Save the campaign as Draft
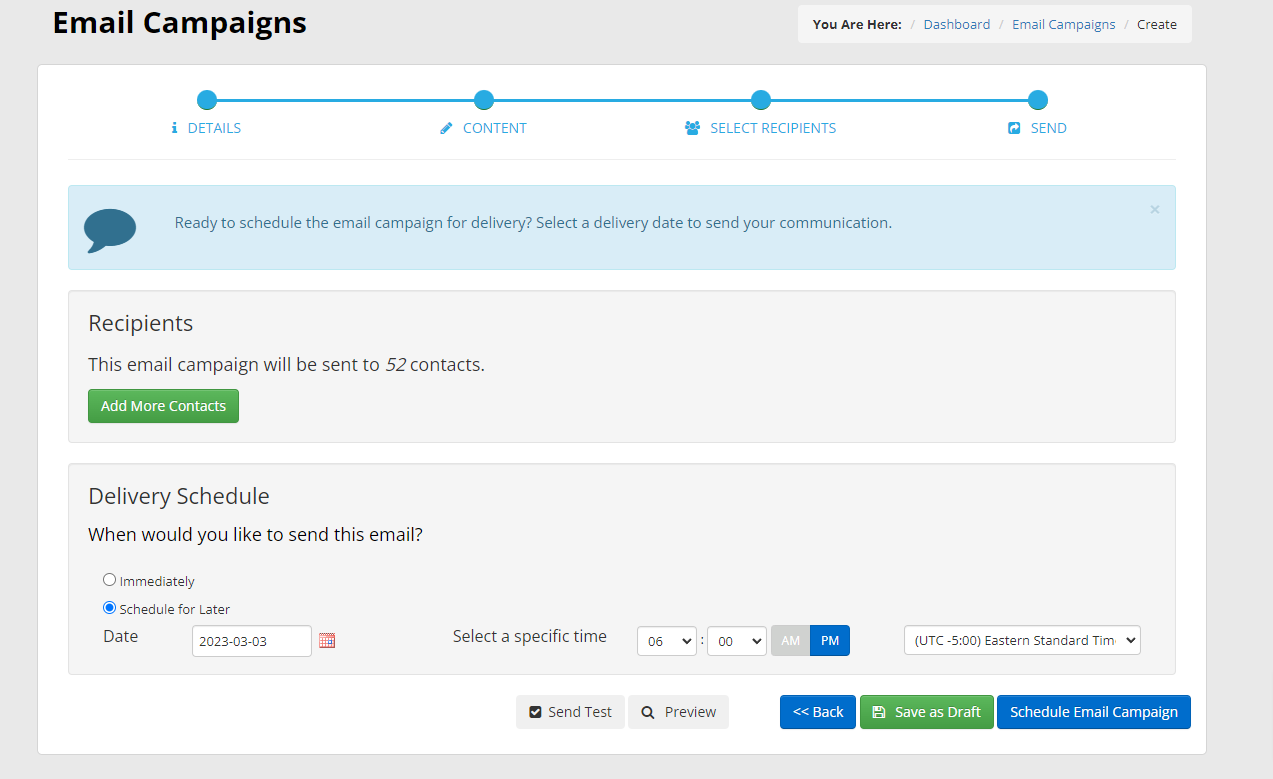 (x=927, y=712)
